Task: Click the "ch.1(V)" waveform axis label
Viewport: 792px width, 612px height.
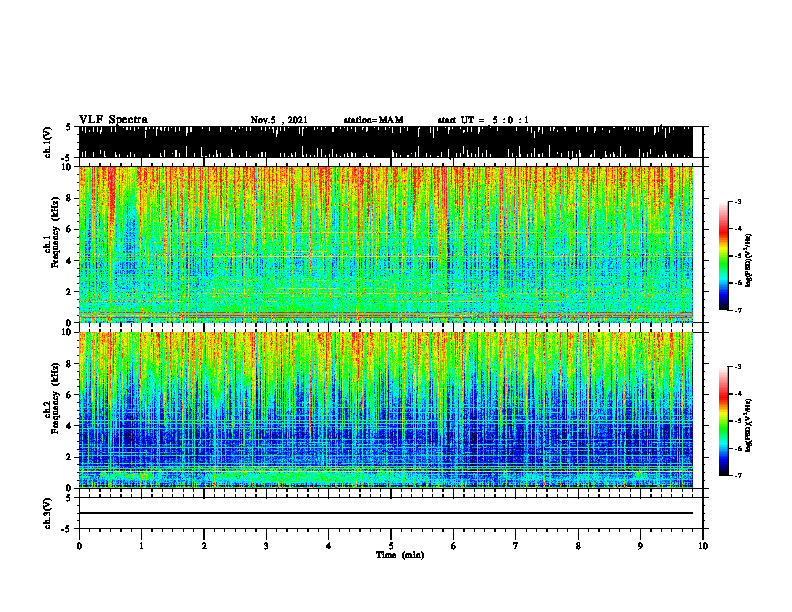Action: click(x=47, y=142)
